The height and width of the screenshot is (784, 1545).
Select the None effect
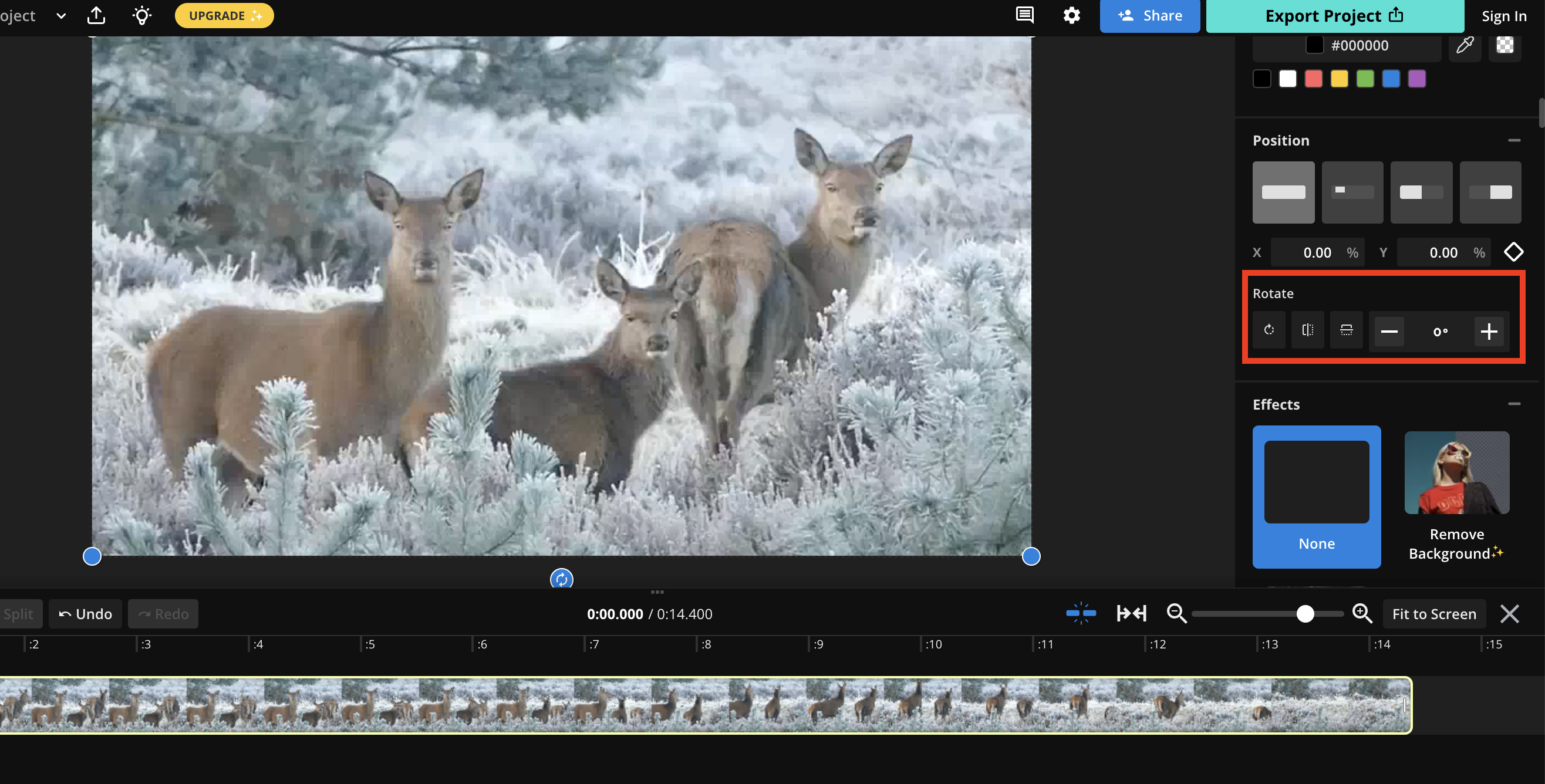coord(1317,496)
